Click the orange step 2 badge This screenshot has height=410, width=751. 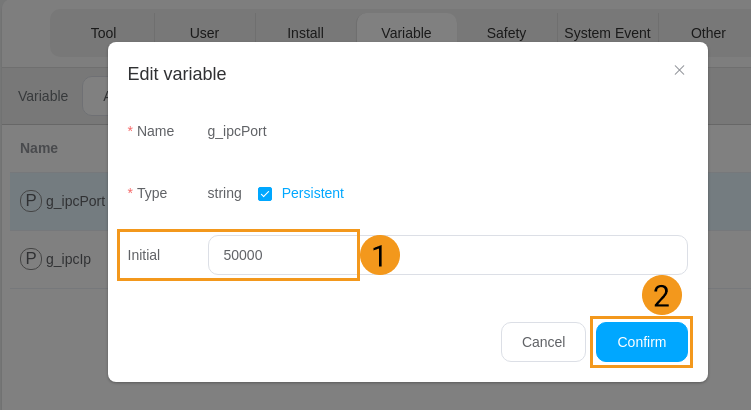pyautogui.click(x=661, y=295)
